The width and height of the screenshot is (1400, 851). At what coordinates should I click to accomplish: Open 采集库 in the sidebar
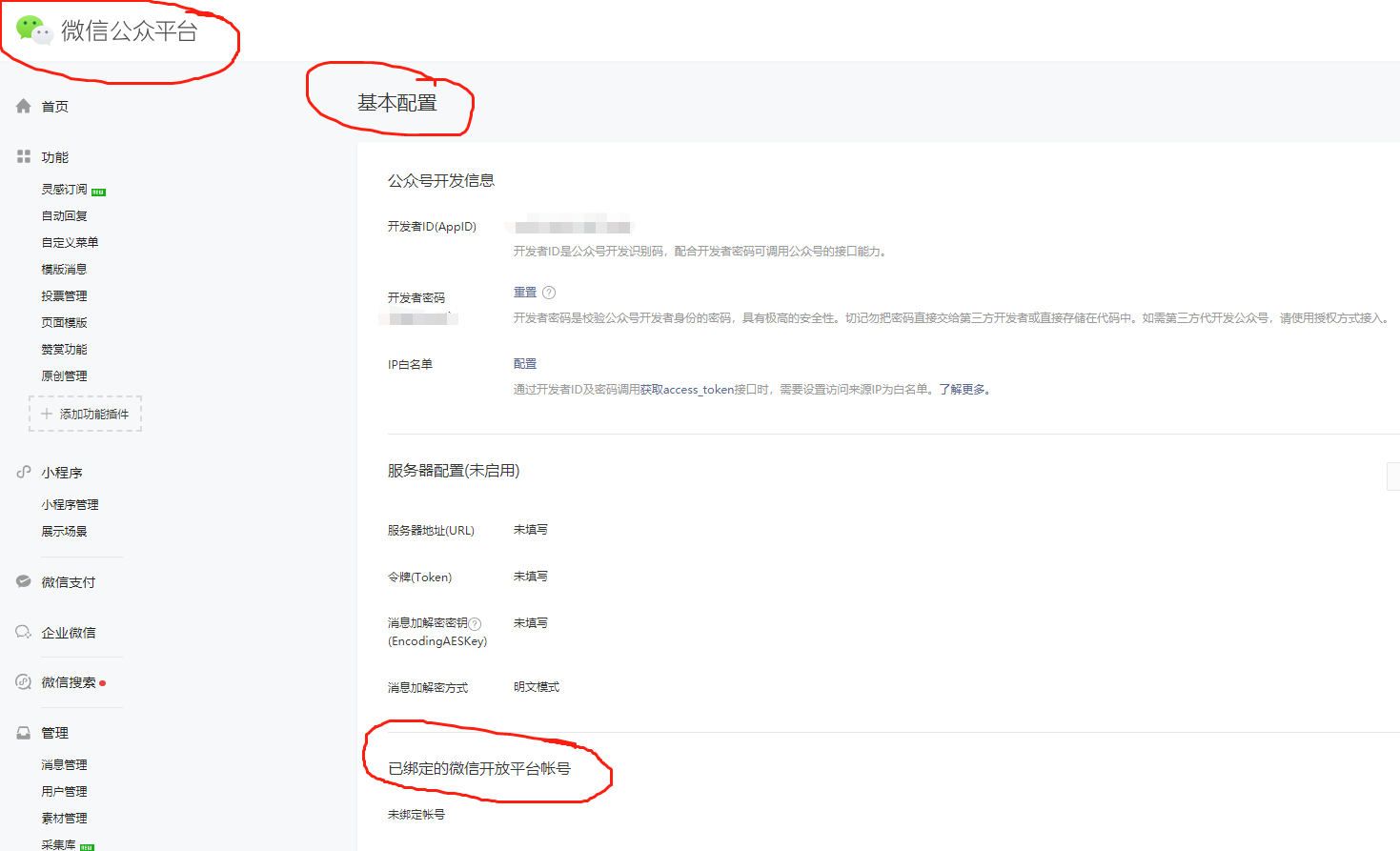[59, 844]
